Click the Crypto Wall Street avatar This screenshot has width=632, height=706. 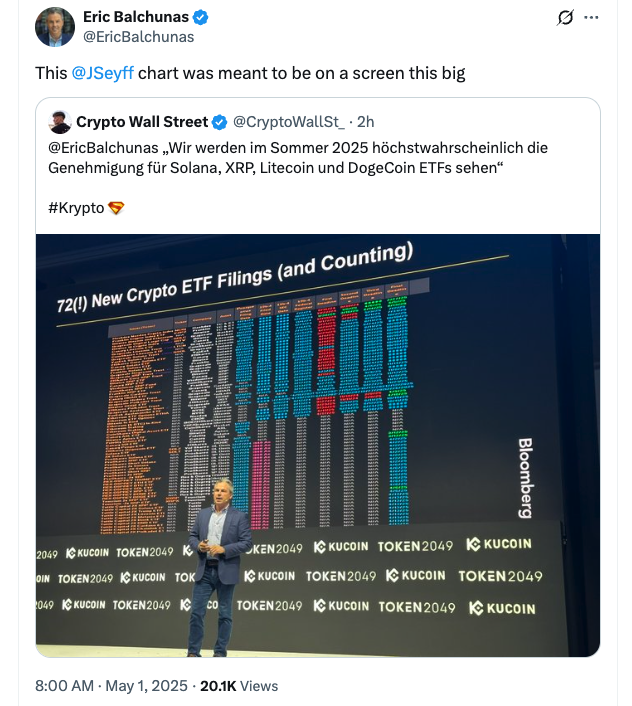(x=59, y=122)
